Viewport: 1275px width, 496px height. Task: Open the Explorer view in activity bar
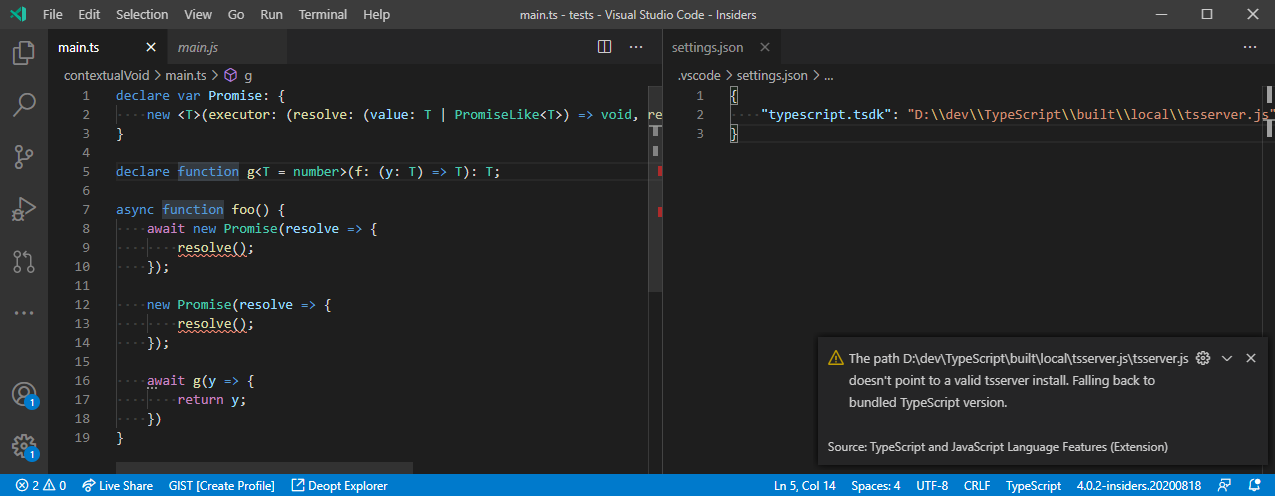coord(24,53)
